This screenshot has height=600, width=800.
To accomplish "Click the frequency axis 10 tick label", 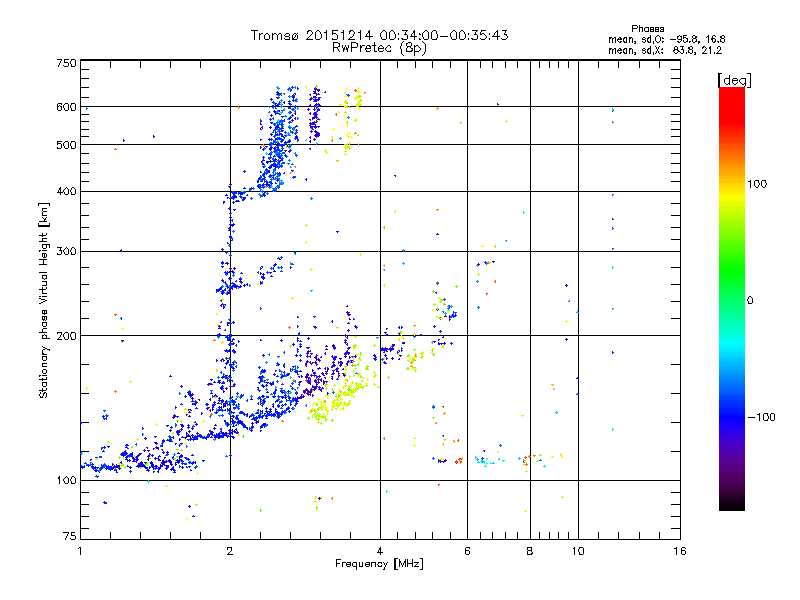I will coord(578,551).
